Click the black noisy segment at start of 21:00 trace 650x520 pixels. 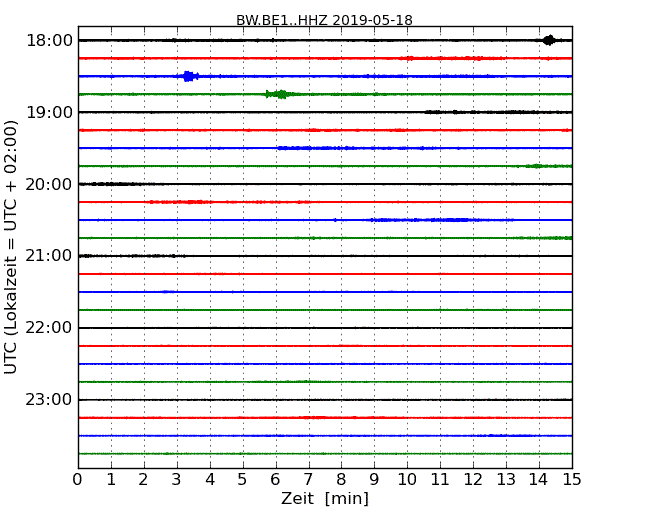click(133, 256)
